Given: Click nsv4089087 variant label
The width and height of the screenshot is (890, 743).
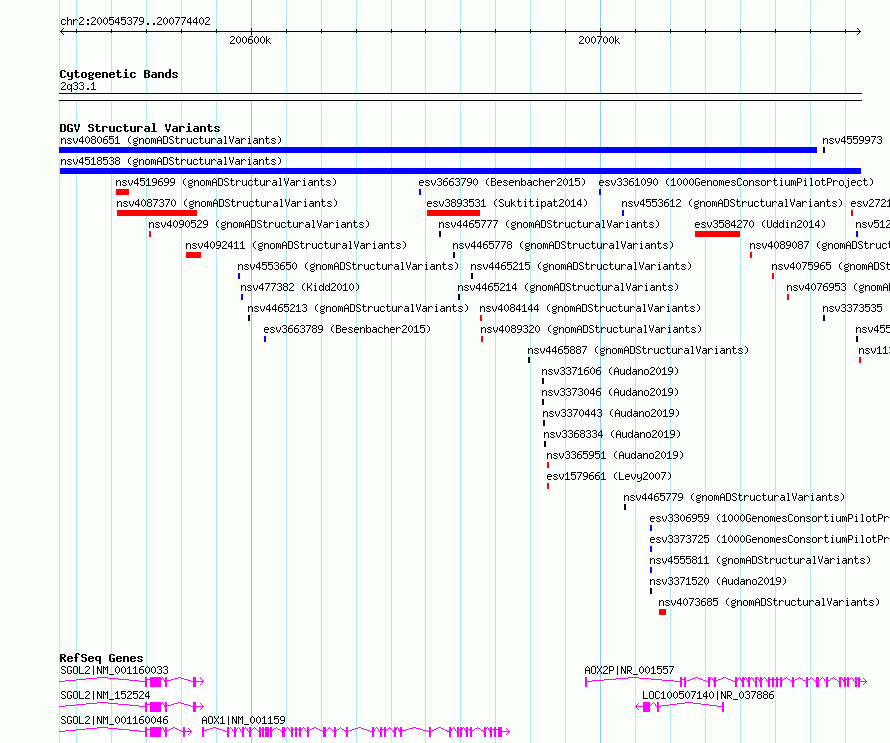Looking at the screenshot, I should coord(820,245).
